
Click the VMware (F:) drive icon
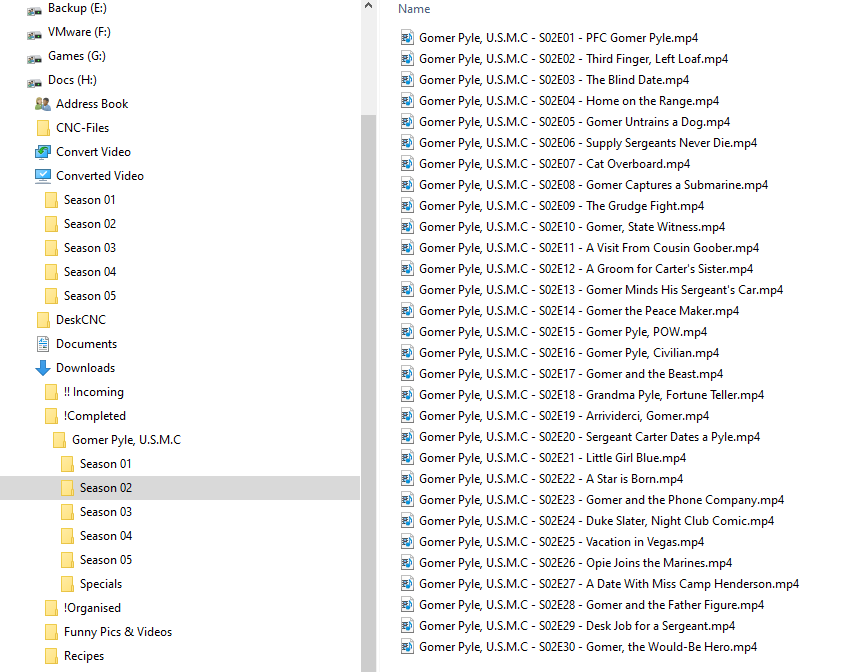[x=33, y=31]
